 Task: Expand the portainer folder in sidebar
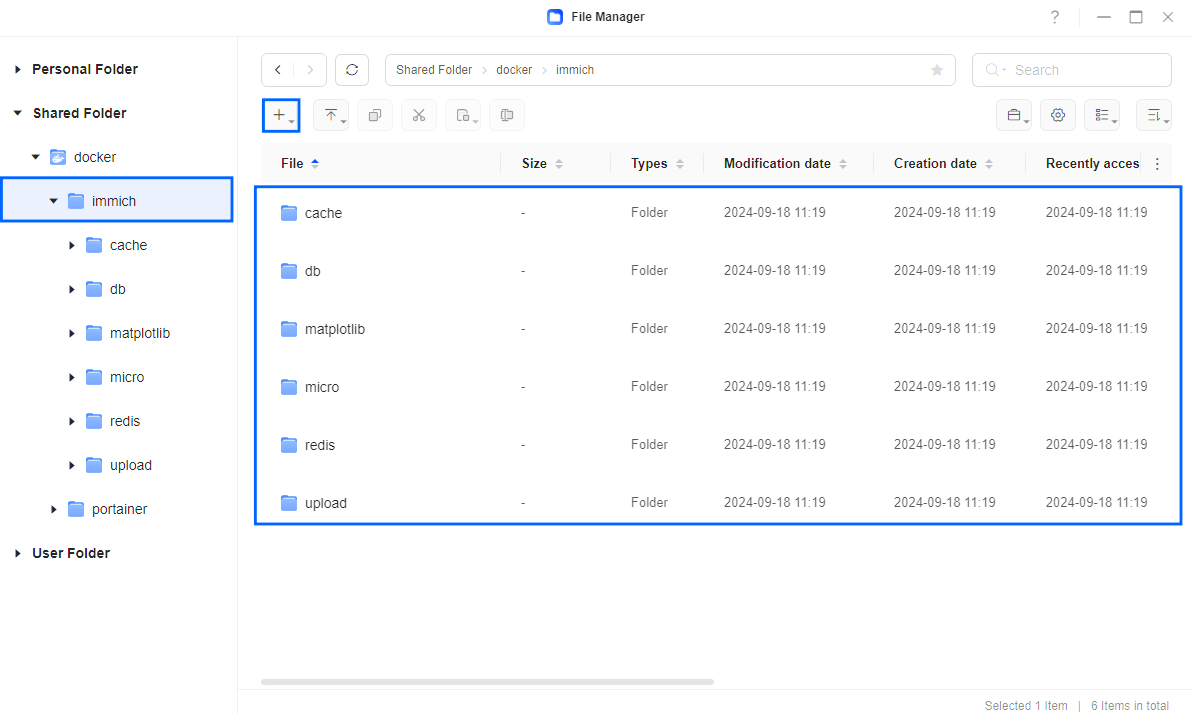(54, 509)
